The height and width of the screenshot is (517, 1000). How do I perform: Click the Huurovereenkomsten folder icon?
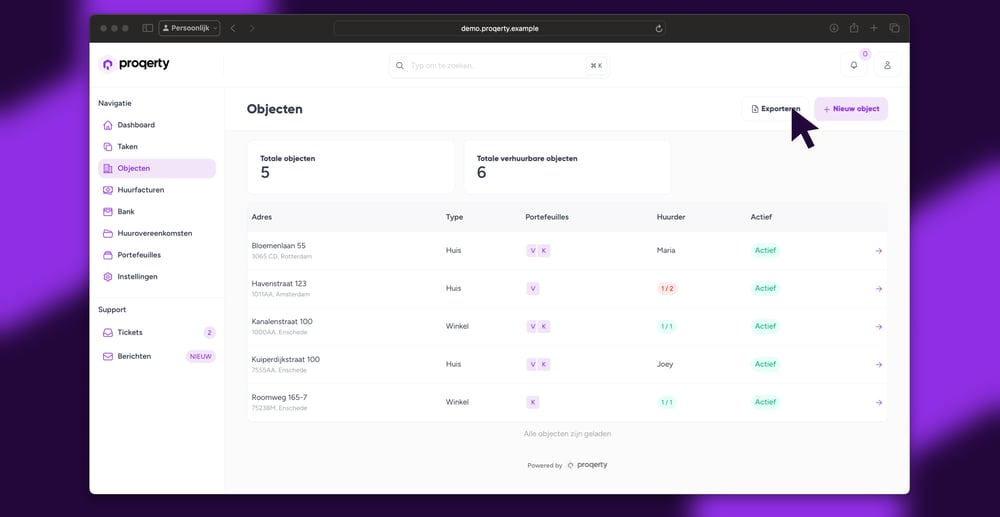[108, 233]
